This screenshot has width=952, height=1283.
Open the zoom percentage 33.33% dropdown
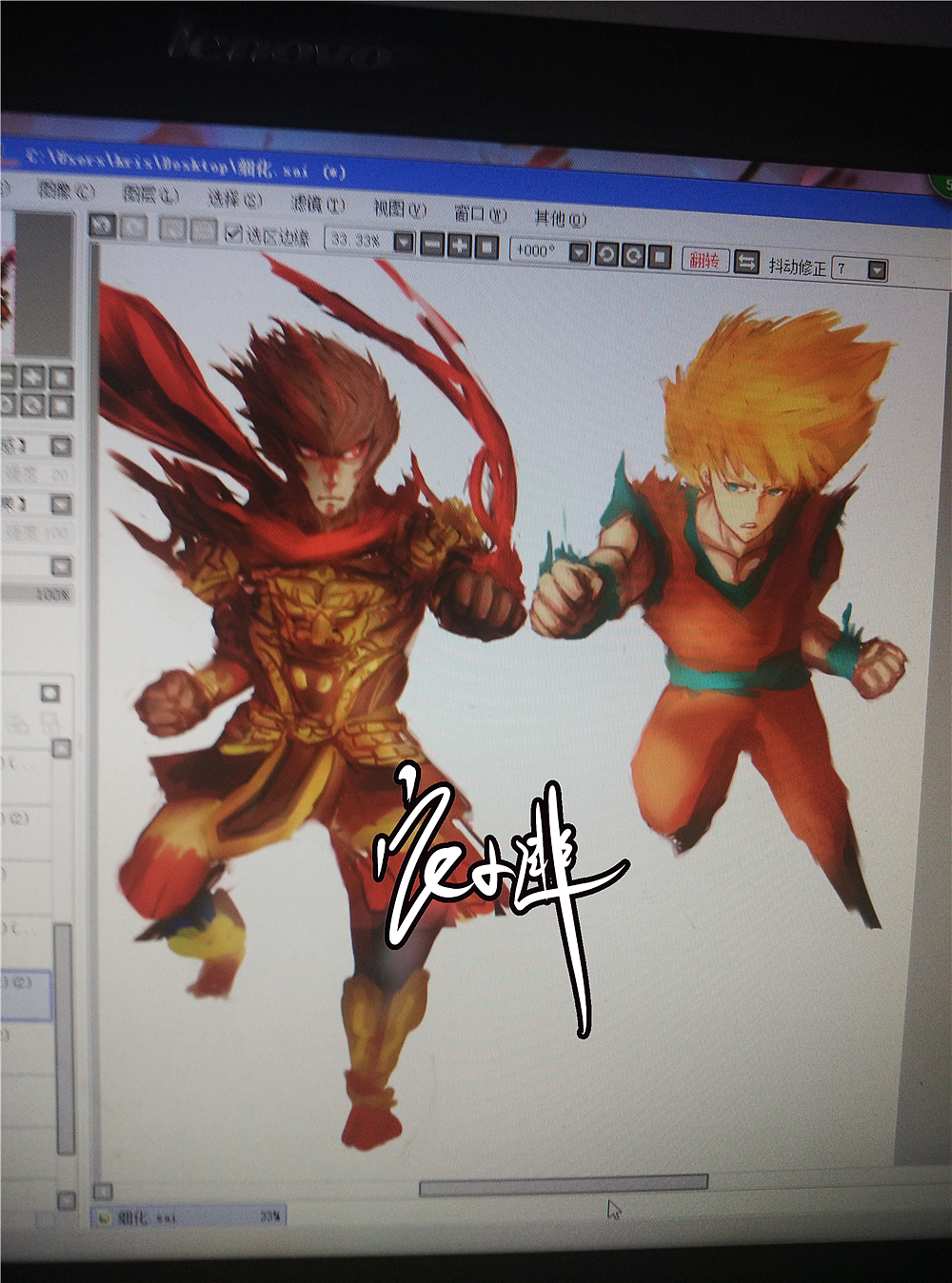tap(405, 244)
